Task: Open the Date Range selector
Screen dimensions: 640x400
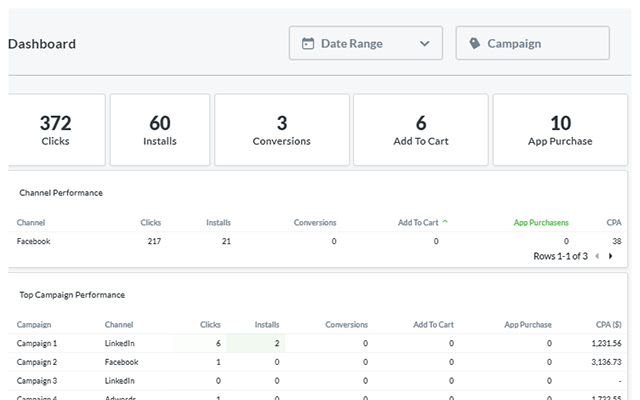Action: point(365,44)
